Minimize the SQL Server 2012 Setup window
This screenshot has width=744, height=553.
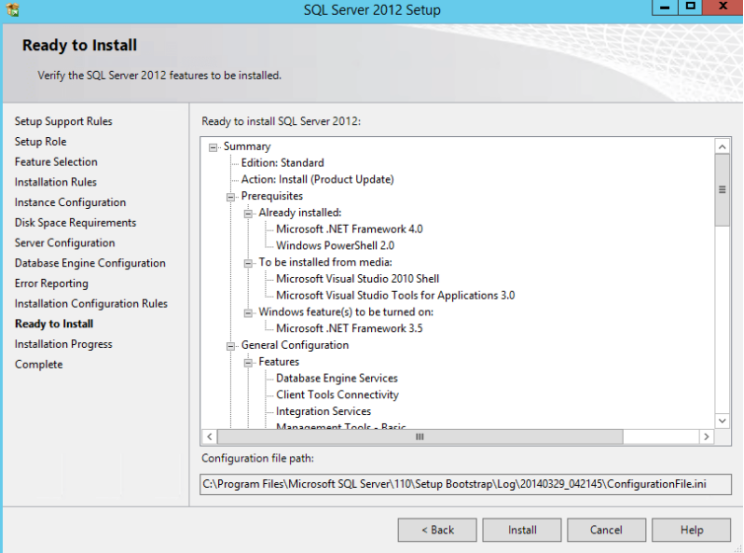(x=665, y=8)
